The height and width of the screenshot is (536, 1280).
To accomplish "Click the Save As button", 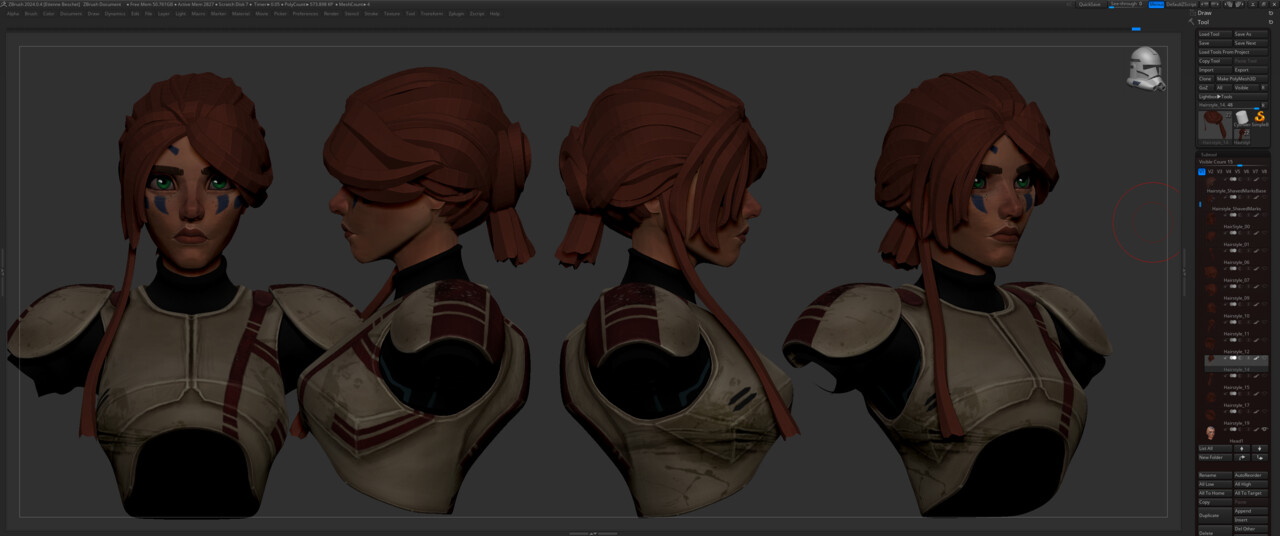I will click(1251, 34).
